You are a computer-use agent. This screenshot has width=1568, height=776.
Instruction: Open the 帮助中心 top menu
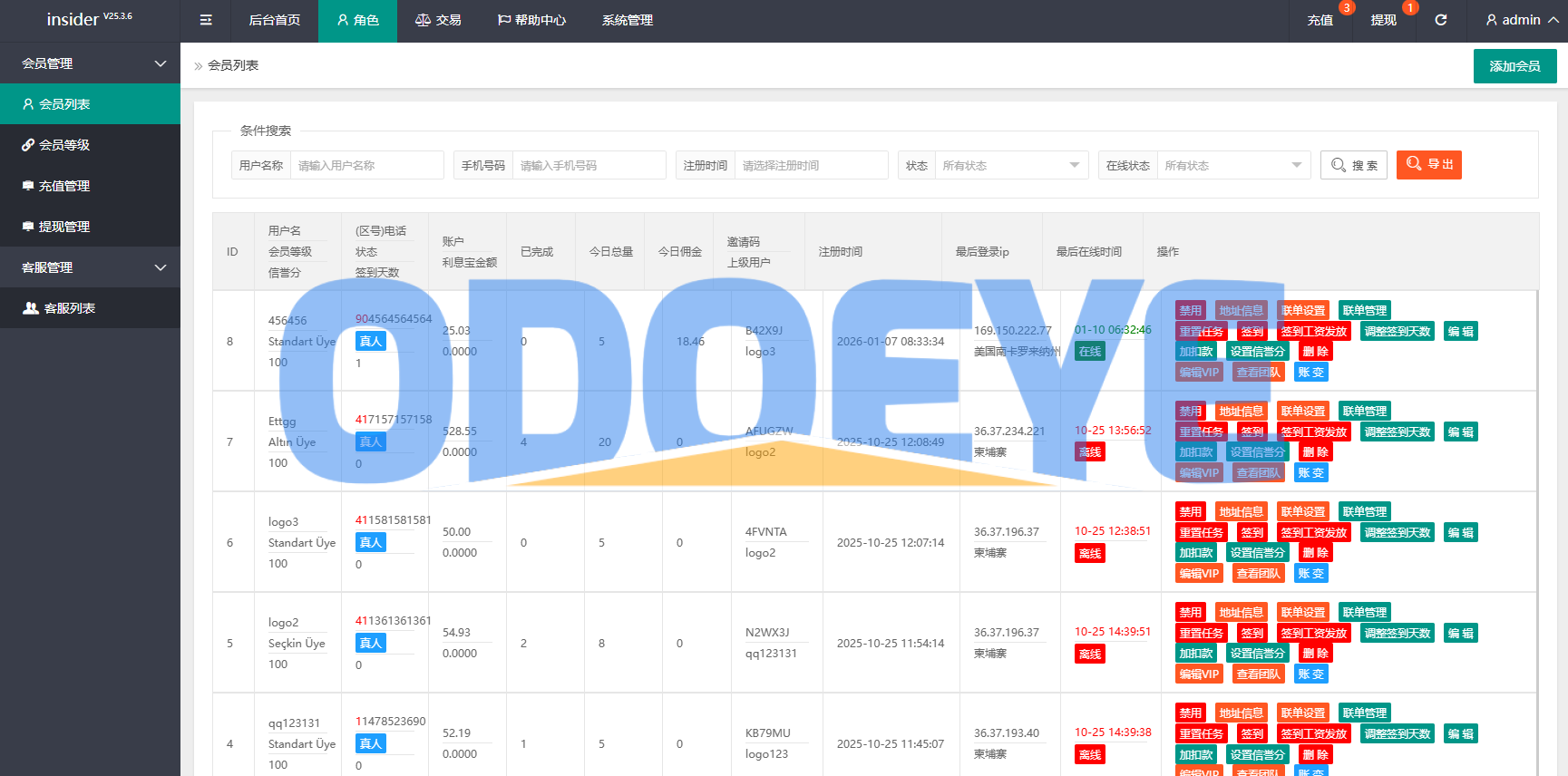point(531,20)
